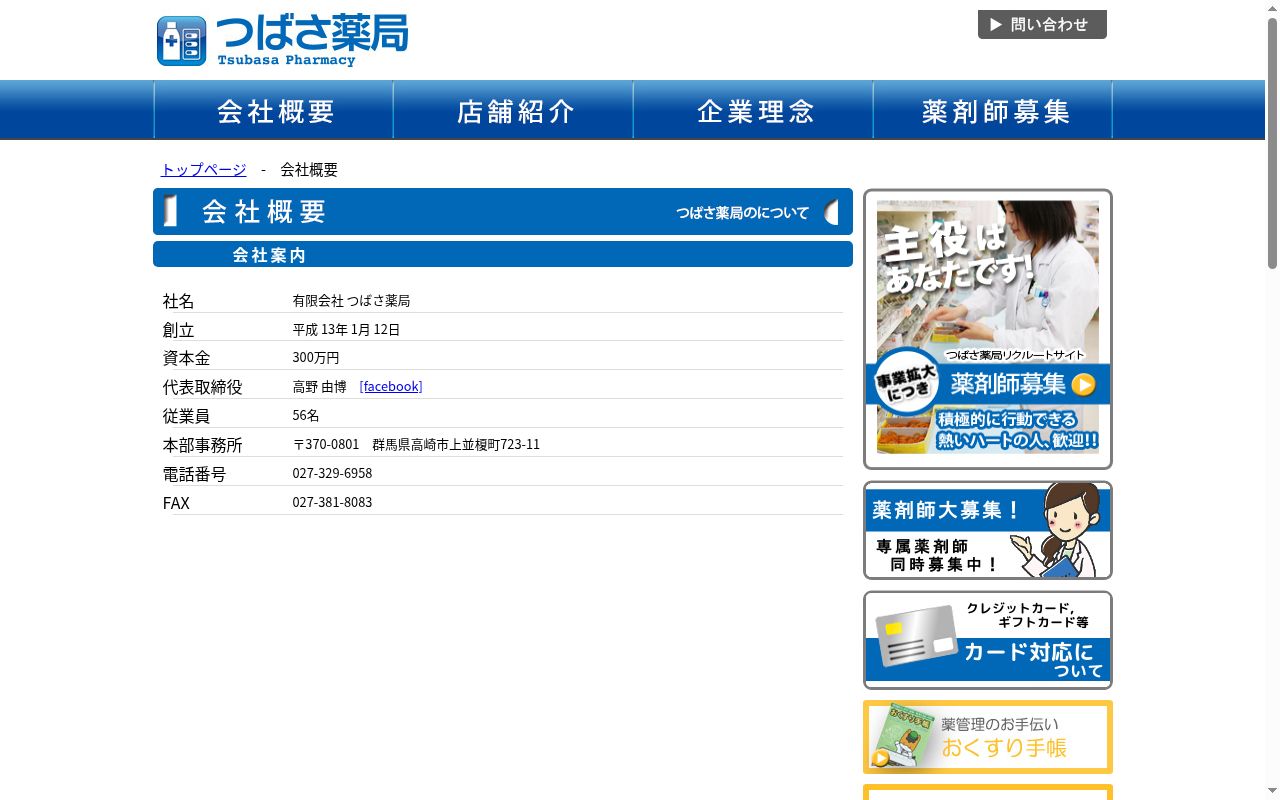Image resolution: width=1280 pixels, height=800 pixels.
Task: Open the 薬剤師大募集 banner
Action: point(988,530)
